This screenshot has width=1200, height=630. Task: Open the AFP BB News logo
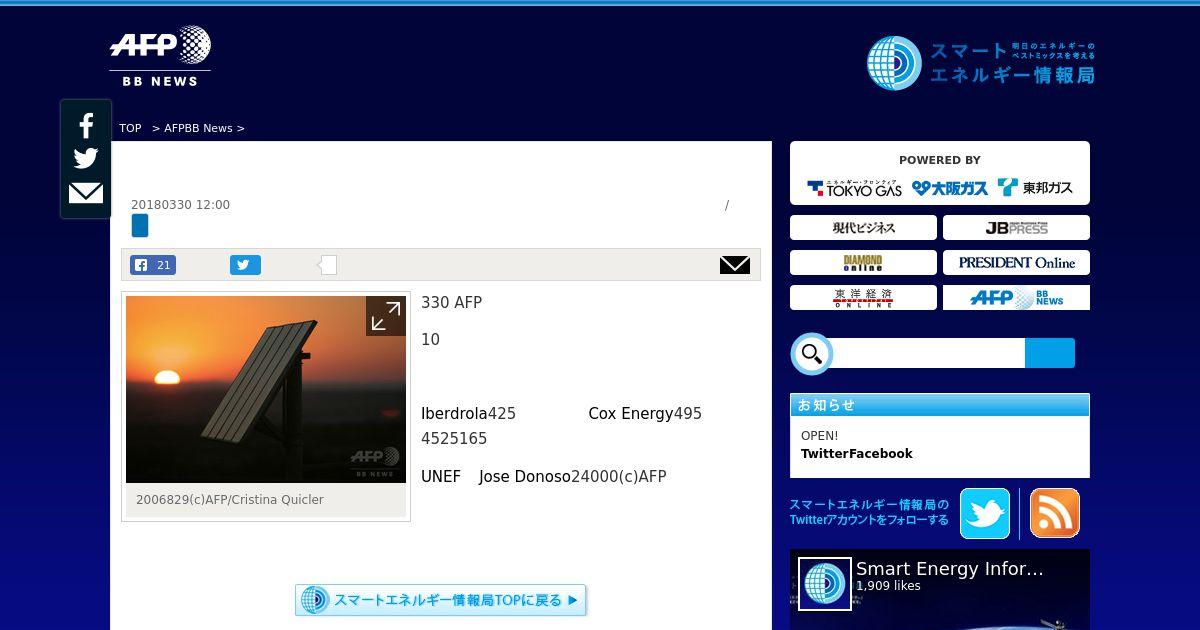pos(160,56)
